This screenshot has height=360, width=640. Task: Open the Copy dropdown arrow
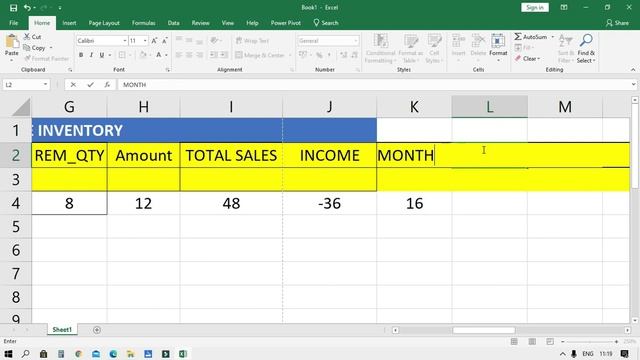click(x=51, y=48)
